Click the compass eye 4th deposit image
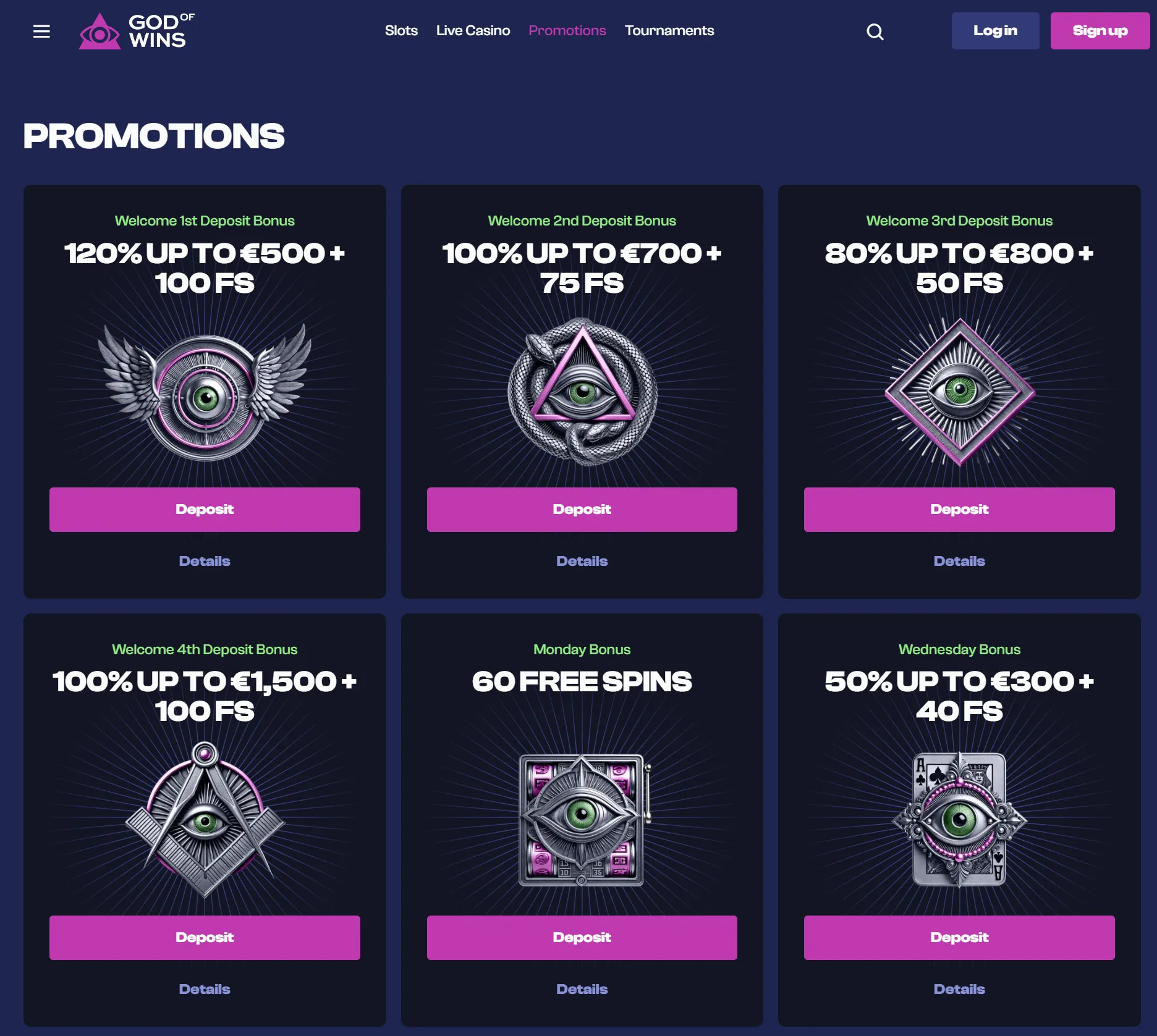The image size is (1157, 1036). pyautogui.click(x=205, y=820)
